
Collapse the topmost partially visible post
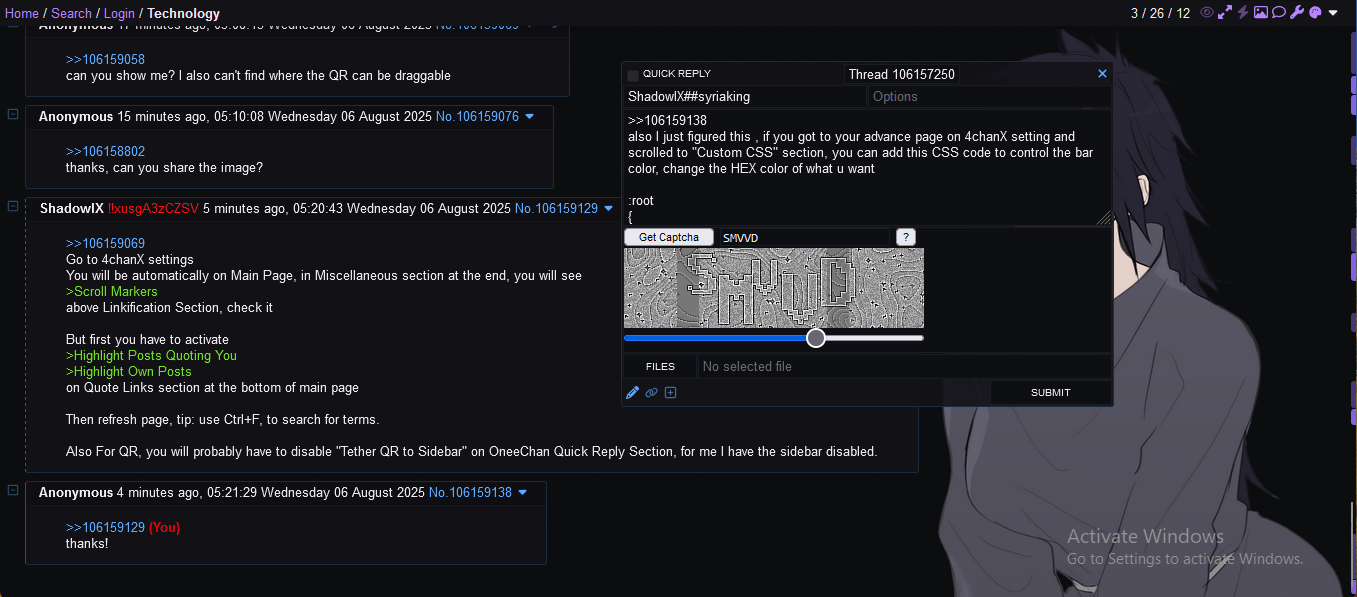[13, 24]
